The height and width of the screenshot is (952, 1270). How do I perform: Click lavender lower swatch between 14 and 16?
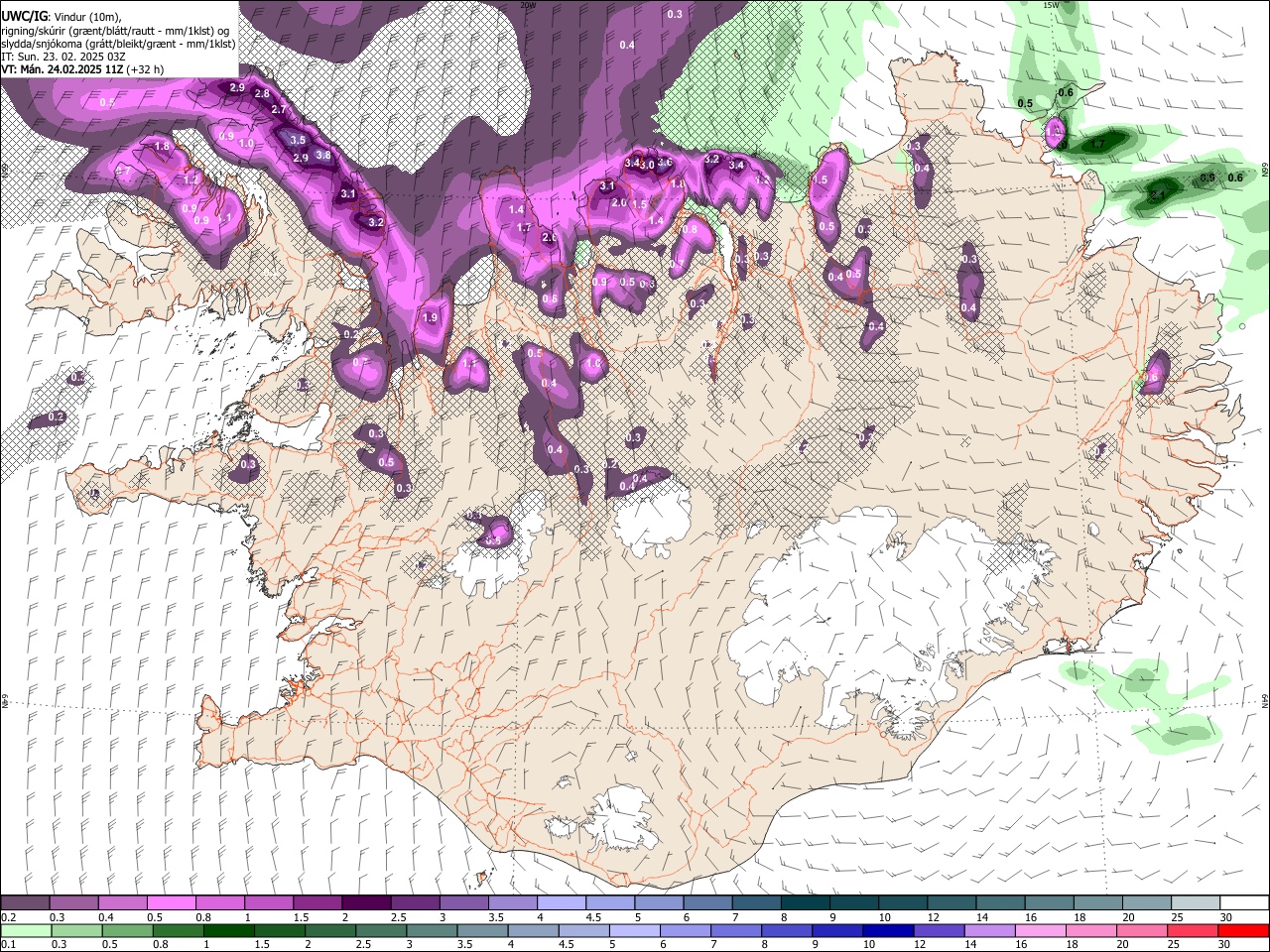pyautogui.click(x=989, y=930)
